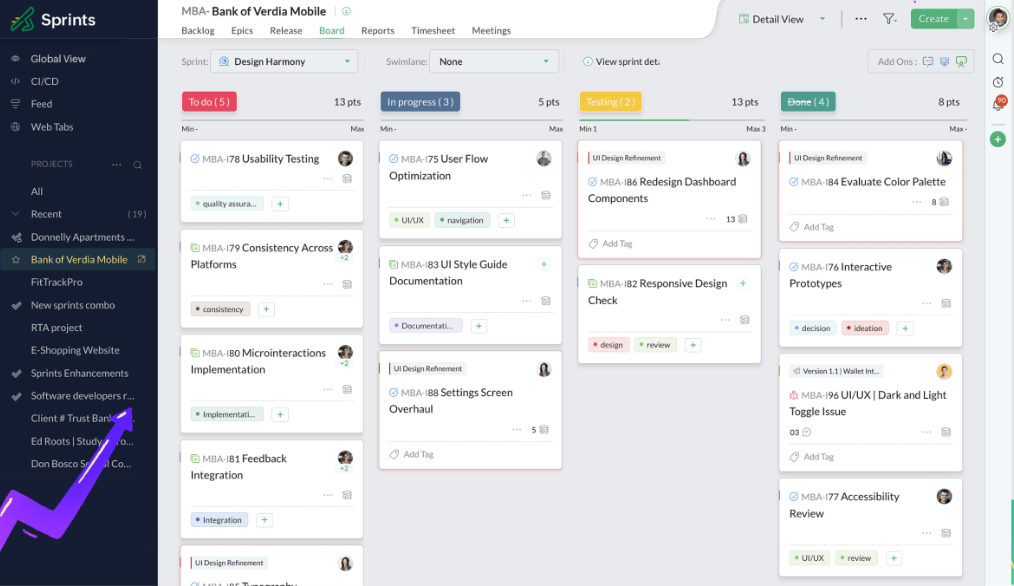Click the quality assura... tag
Image resolution: width=1014 pixels, height=586 pixels.
coord(227,204)
